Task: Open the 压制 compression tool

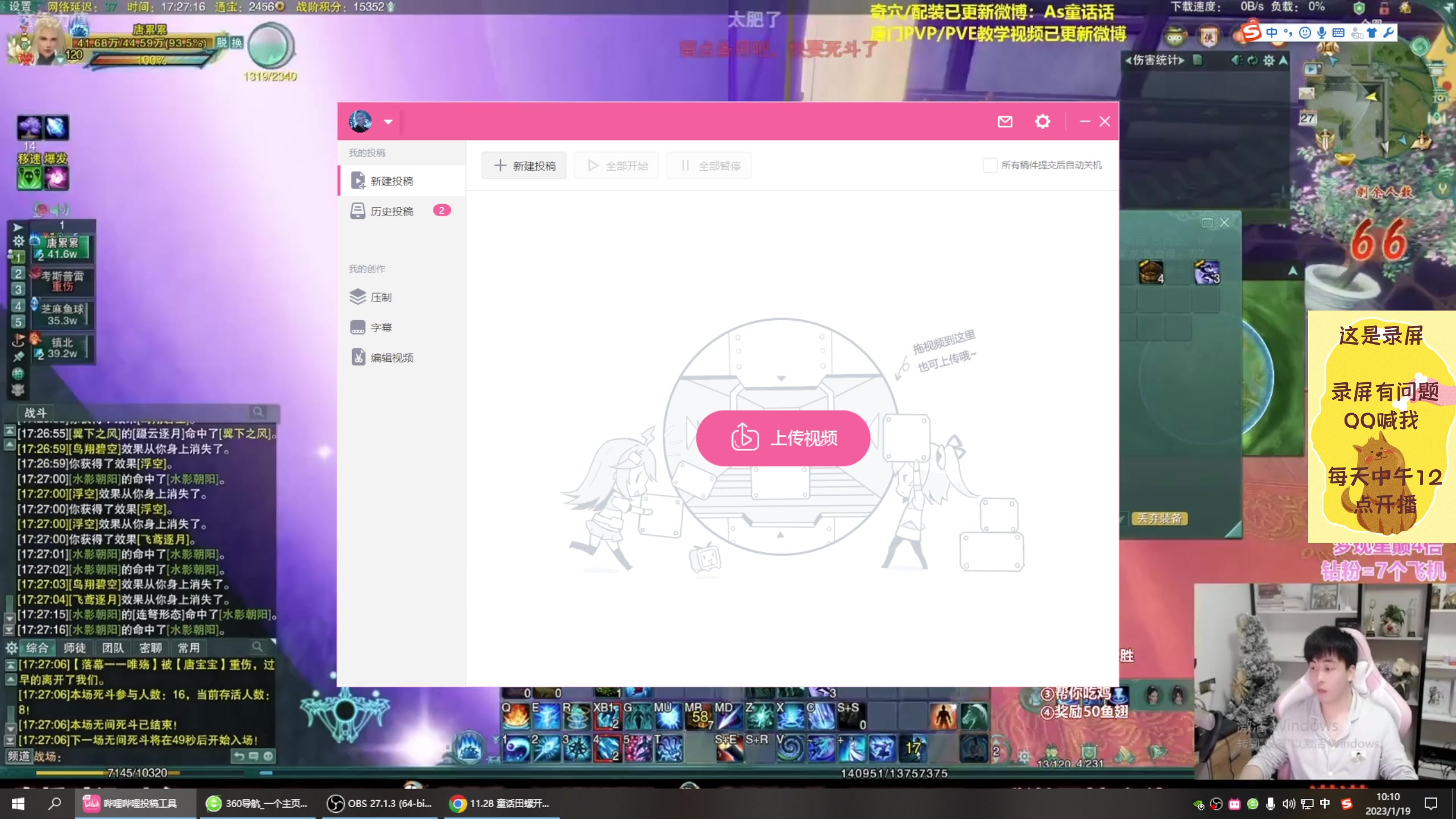Action: pyautogui.click(x=380, y=297)
